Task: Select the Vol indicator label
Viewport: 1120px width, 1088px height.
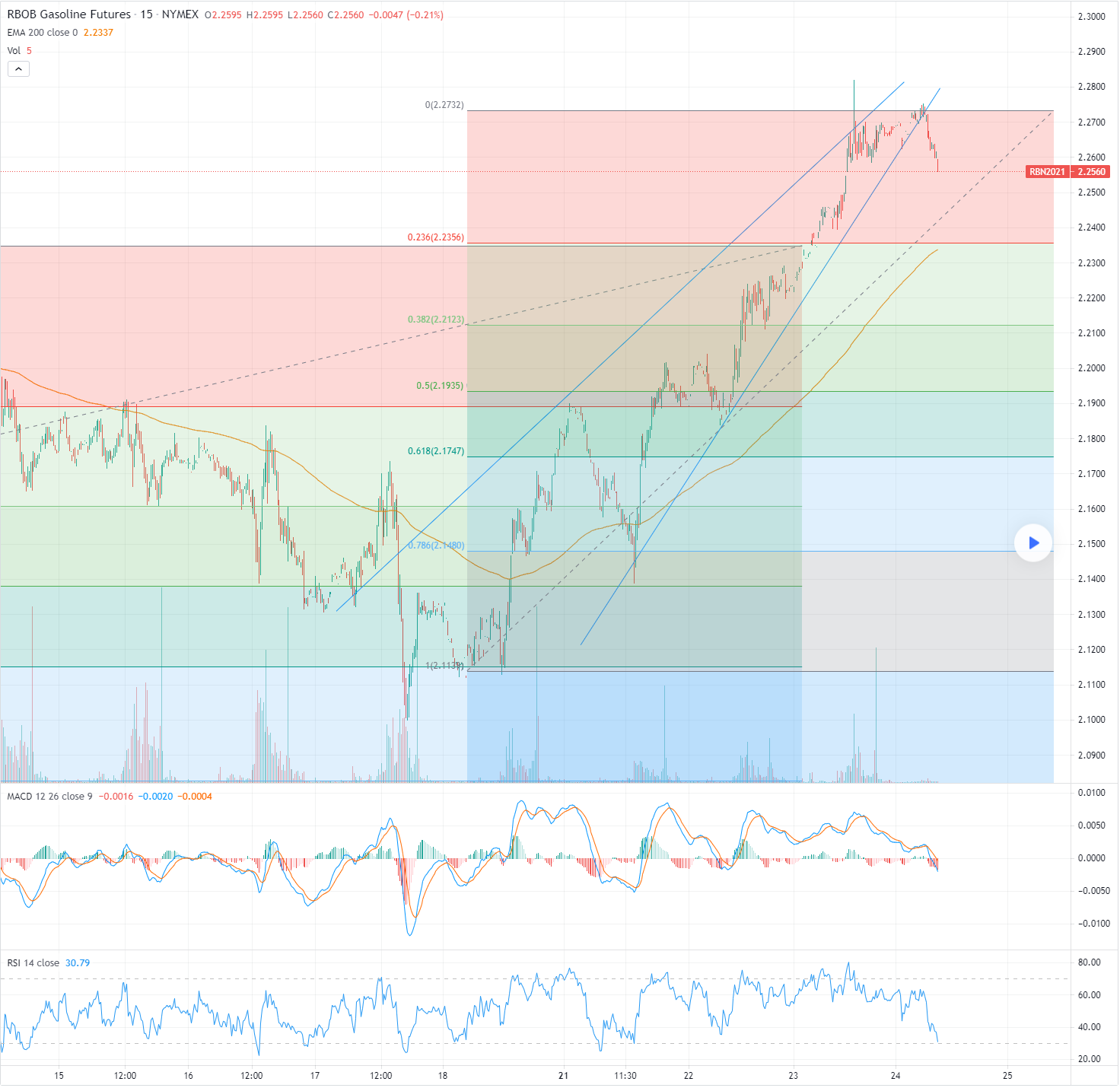Action: pos(14,51)
